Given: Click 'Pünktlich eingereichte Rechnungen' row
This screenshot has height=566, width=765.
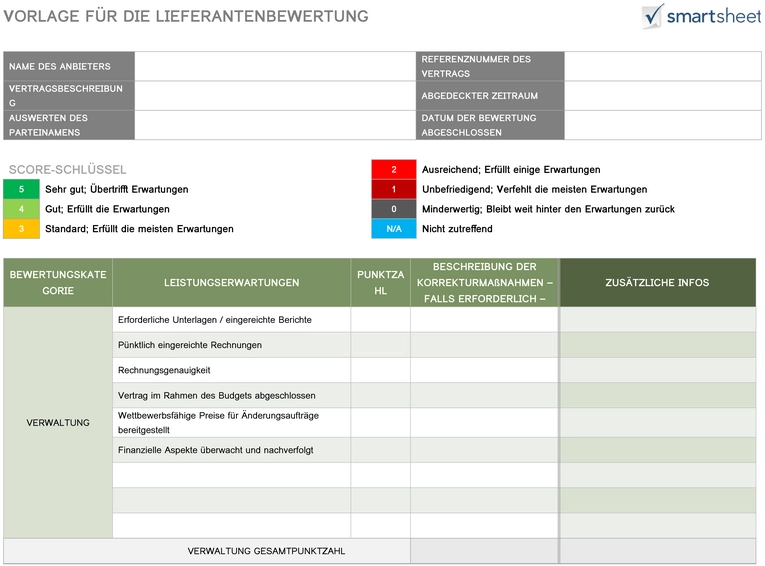Looking at the screenshot, I should click(x=232, y=345).
